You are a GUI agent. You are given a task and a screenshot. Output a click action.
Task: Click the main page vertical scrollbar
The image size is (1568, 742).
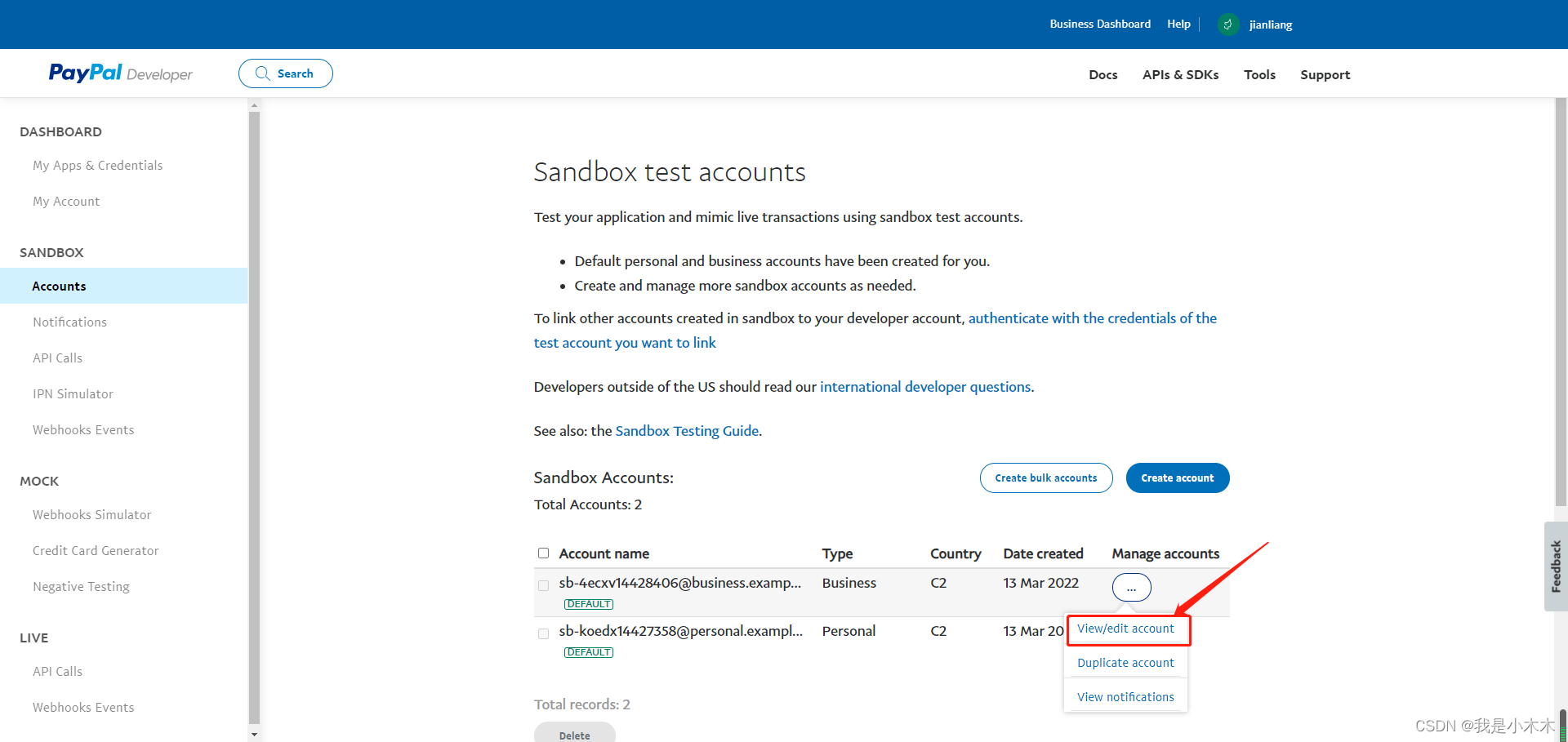click(x=1561, y=302)
